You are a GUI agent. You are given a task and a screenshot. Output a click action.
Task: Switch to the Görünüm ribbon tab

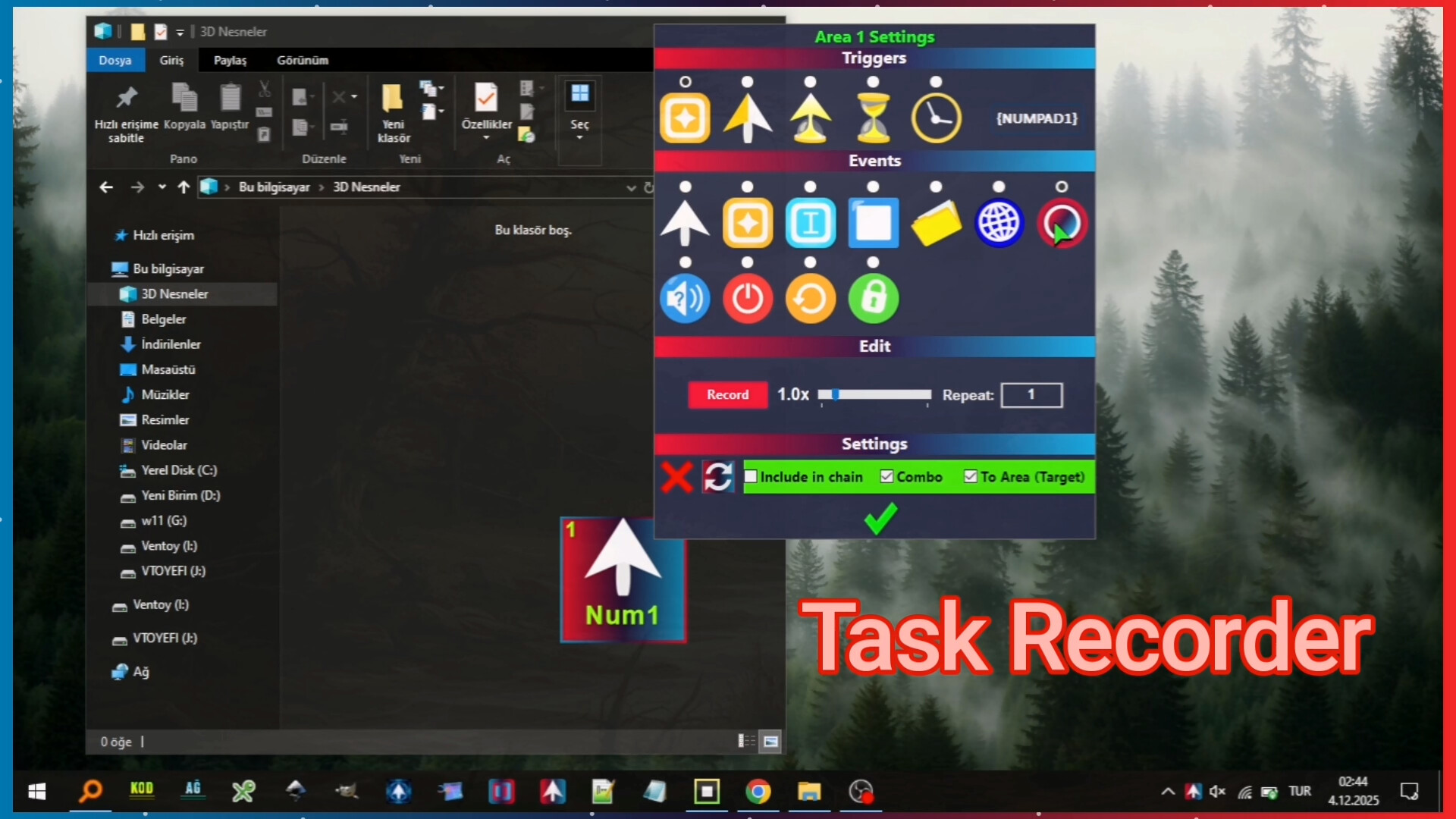(x=303, y=60)
